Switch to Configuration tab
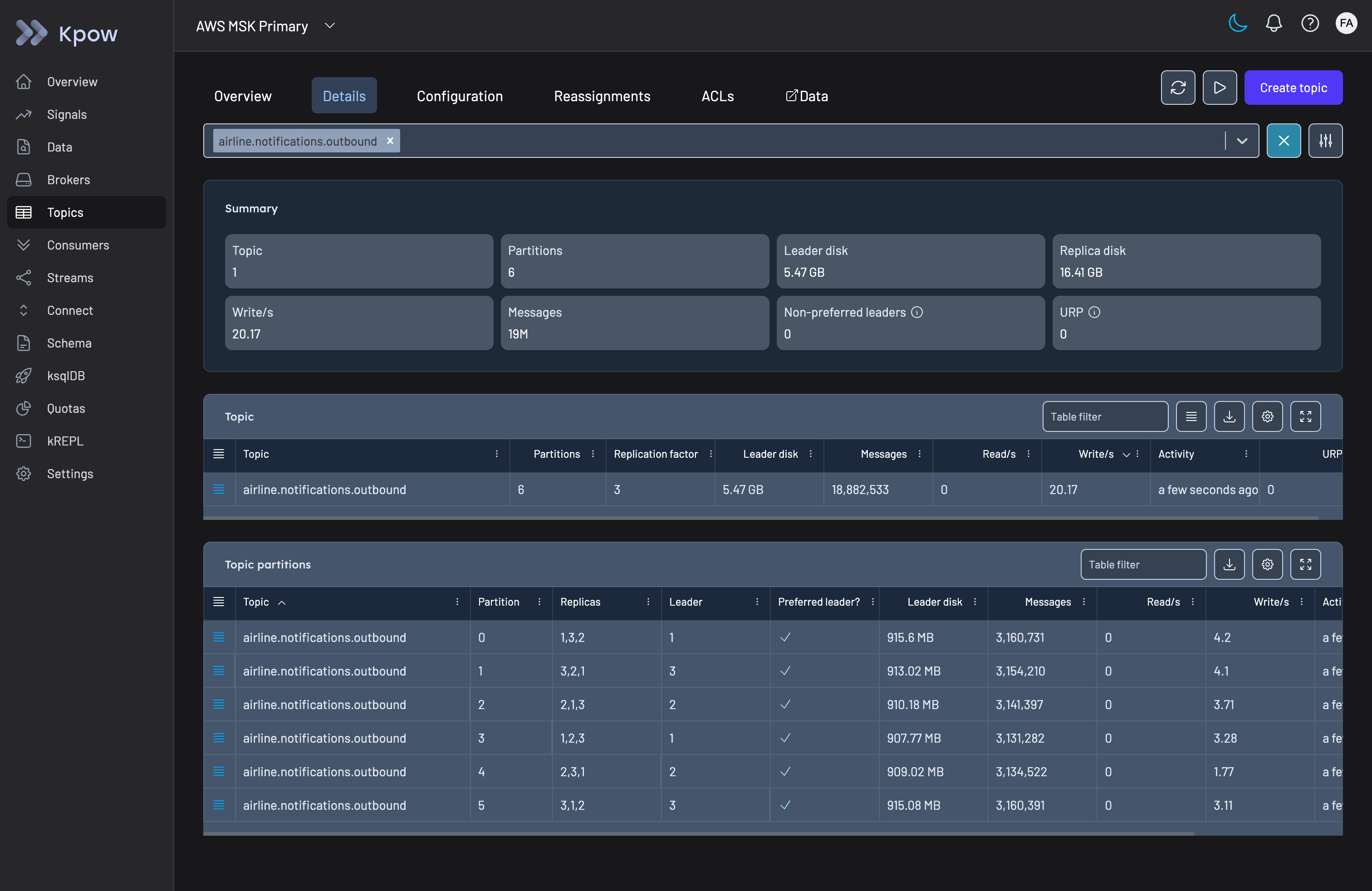The image size is (1372, 891). [x=460, y=96]
